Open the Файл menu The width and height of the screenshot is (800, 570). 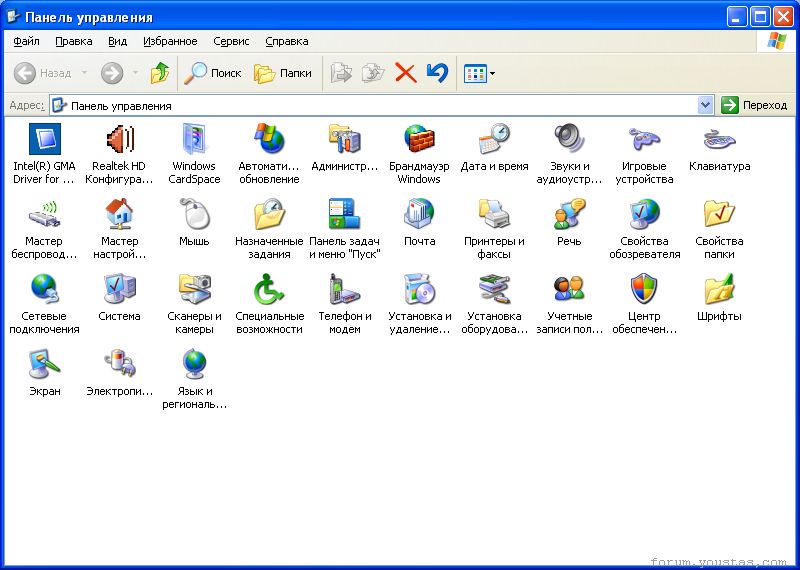tap(27, 41)
